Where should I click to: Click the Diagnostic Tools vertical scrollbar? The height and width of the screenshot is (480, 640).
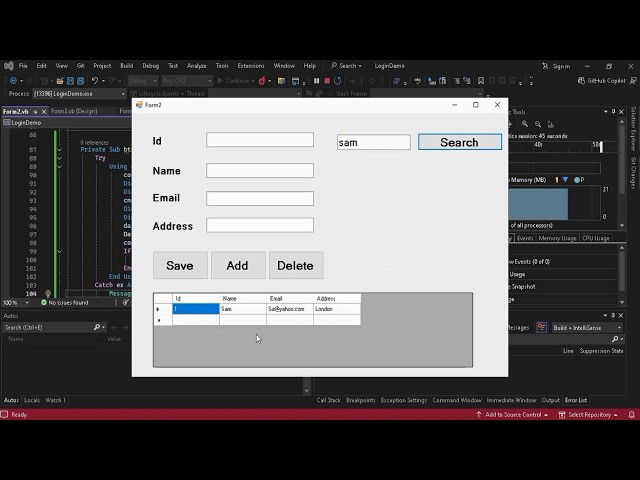[622, 173]
